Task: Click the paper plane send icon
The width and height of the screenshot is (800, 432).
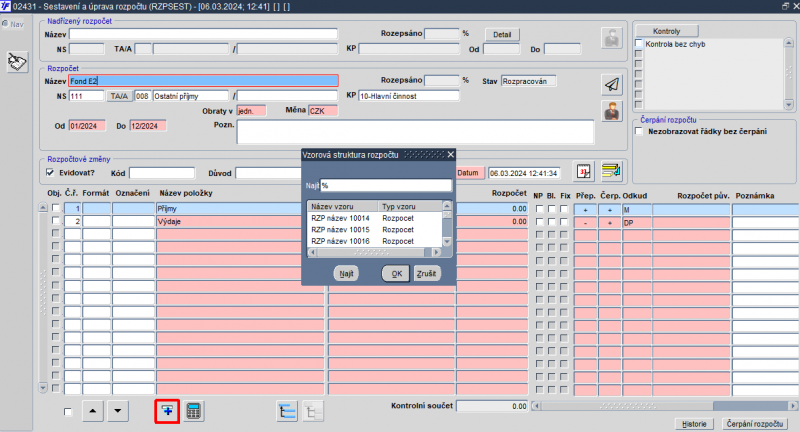Action: tap(612, 84)
